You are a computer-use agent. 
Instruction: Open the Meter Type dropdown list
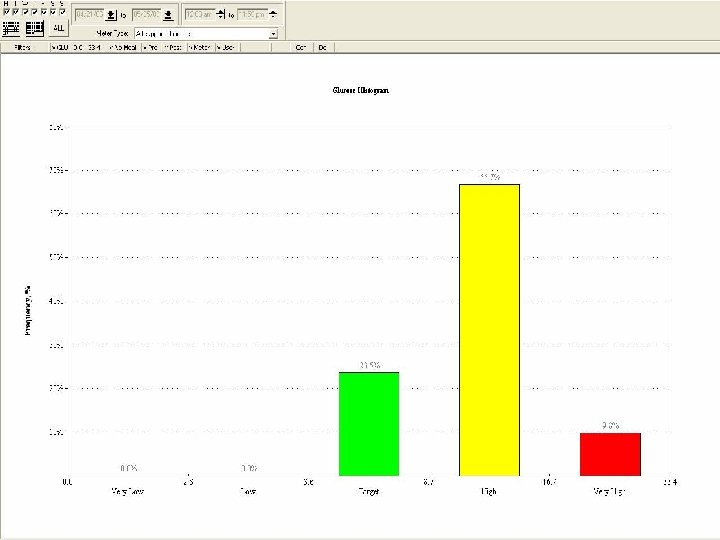(x=274, y=34)
